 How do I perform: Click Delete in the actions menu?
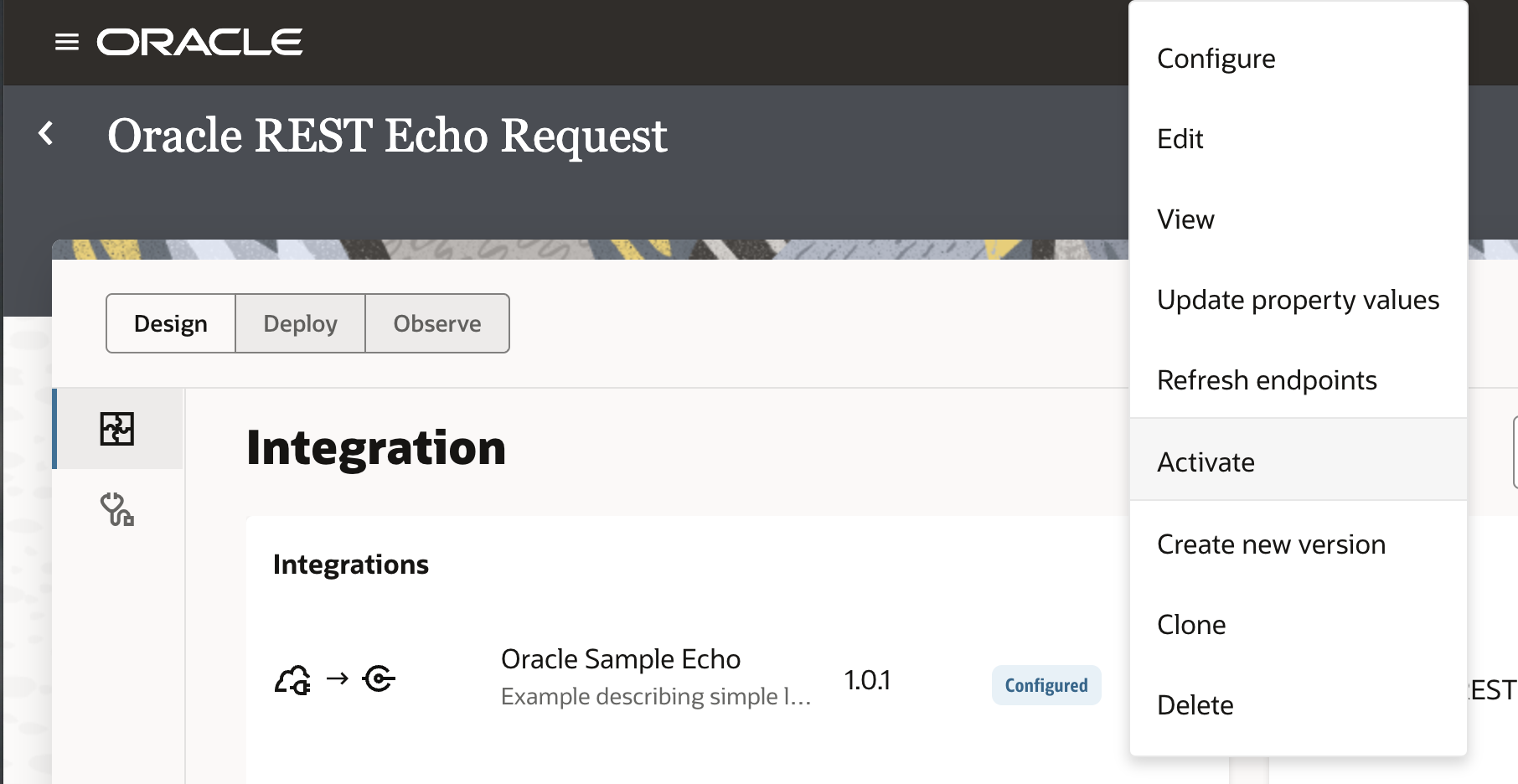point(1195,705)
